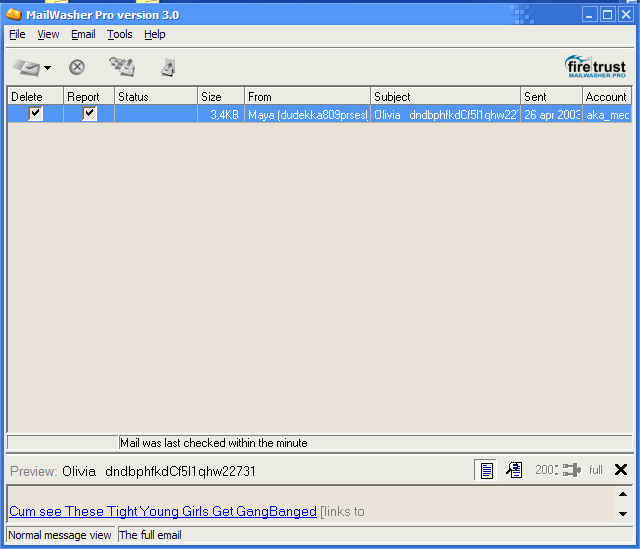Screen dimensions: 640x549
Task: Click the preview scrollbar down arrow
Action: 623,513
